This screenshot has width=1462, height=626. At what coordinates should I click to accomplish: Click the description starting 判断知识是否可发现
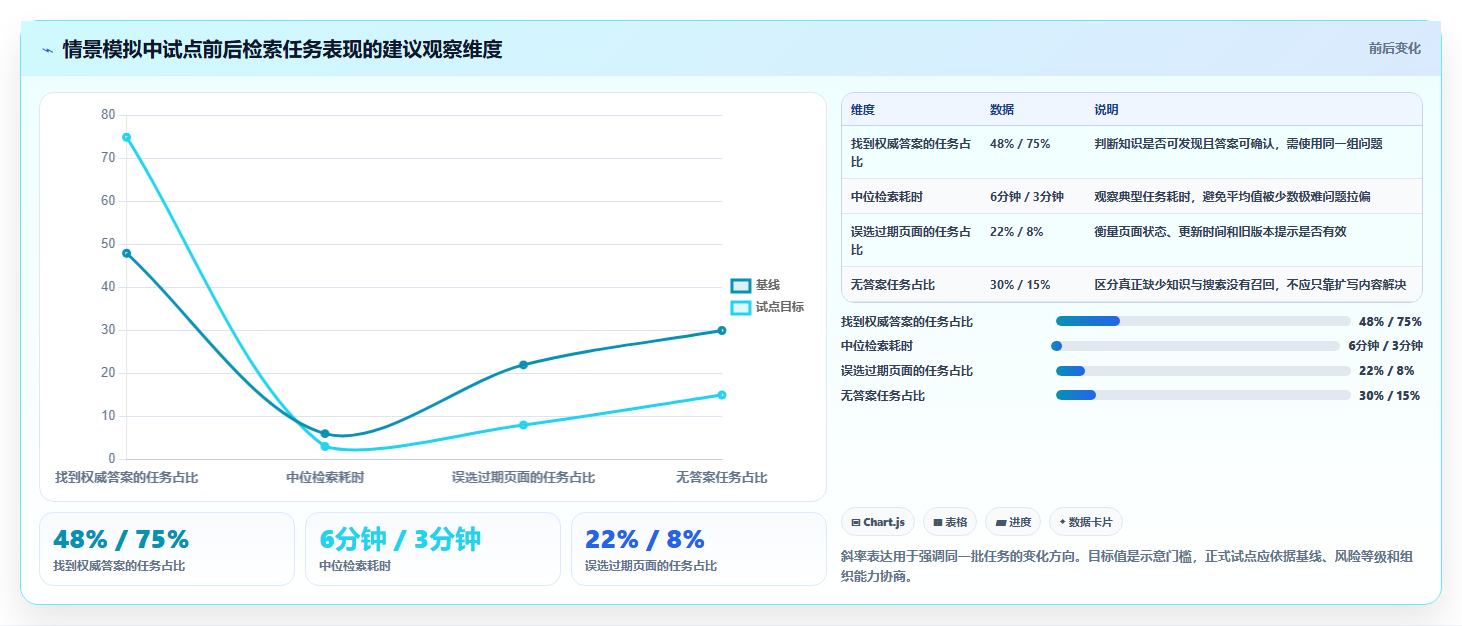coord(1238,144)
